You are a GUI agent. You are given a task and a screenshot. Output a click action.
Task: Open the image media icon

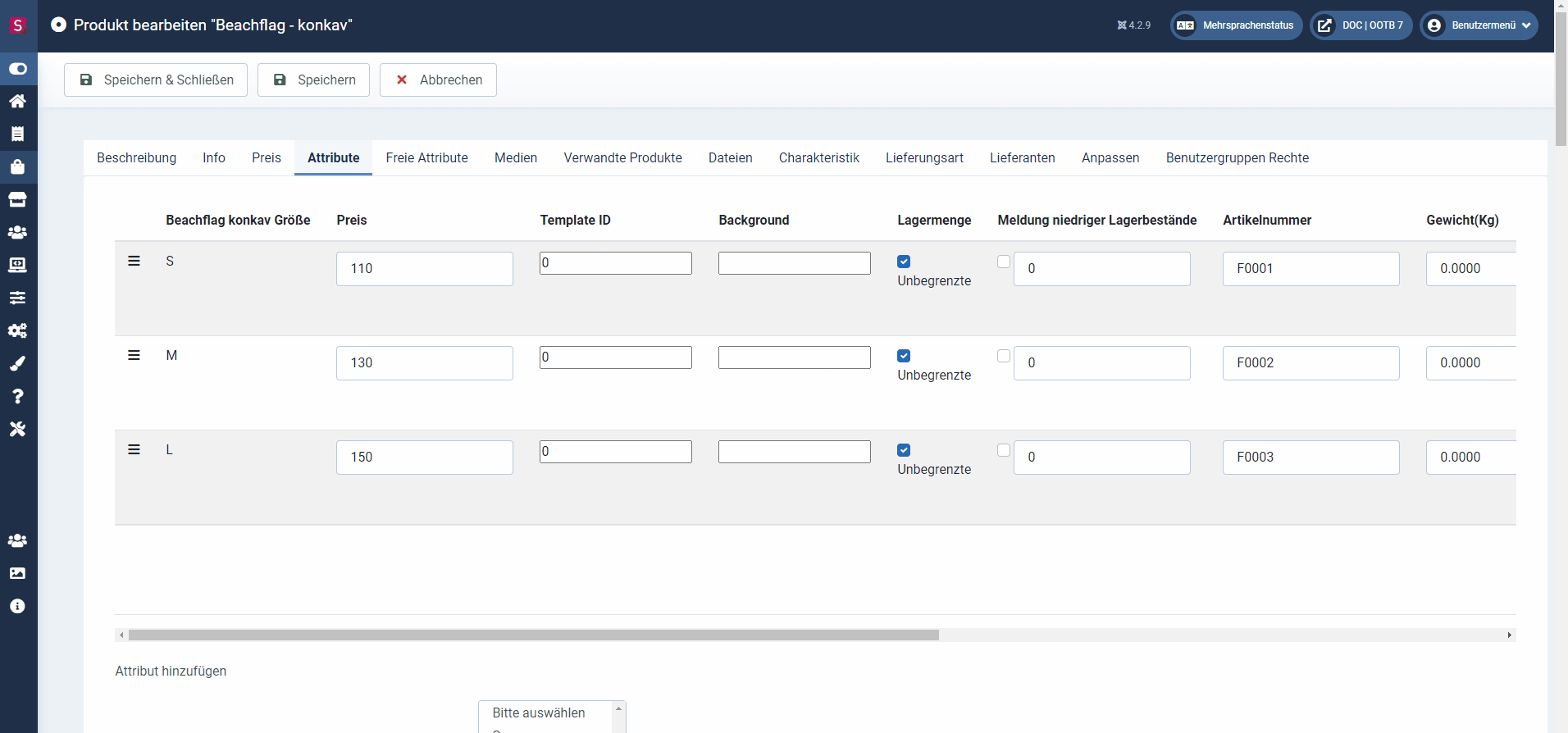click(17, 573)
